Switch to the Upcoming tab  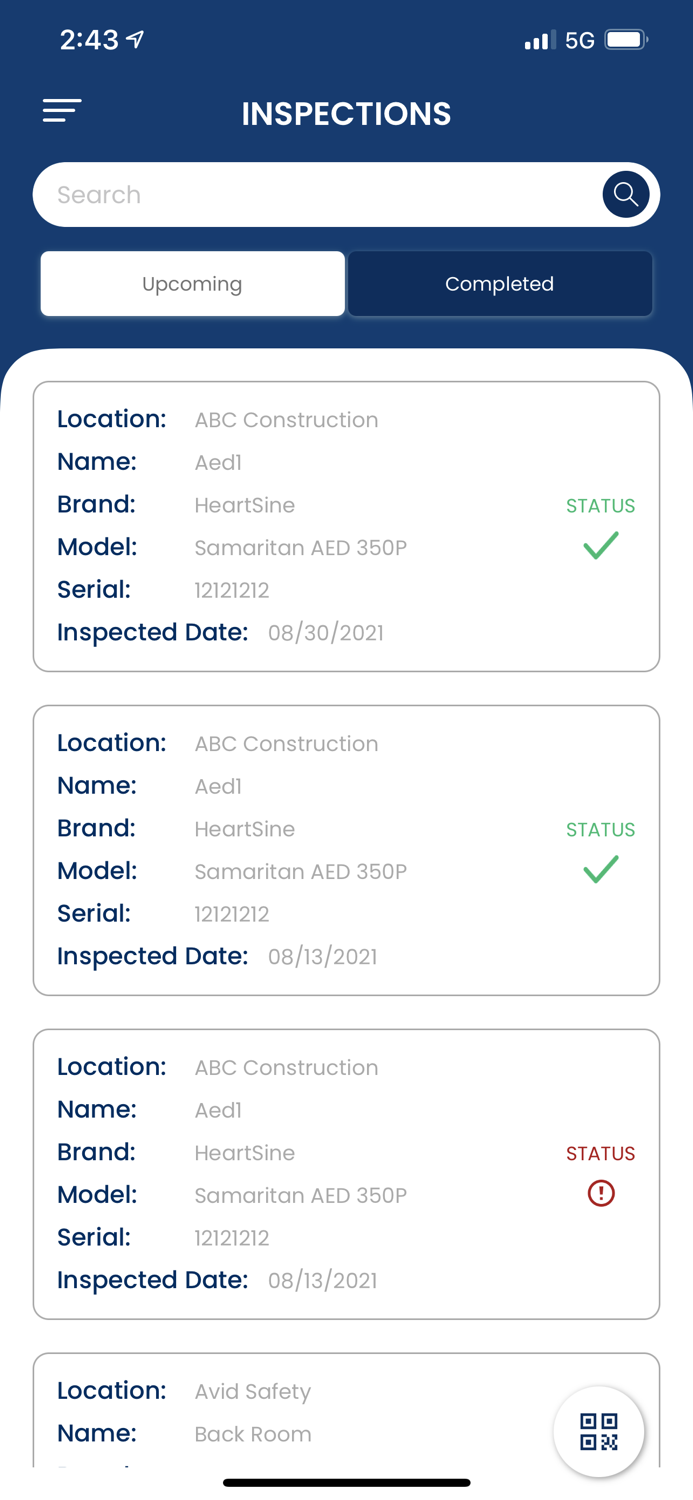(192, 284)
